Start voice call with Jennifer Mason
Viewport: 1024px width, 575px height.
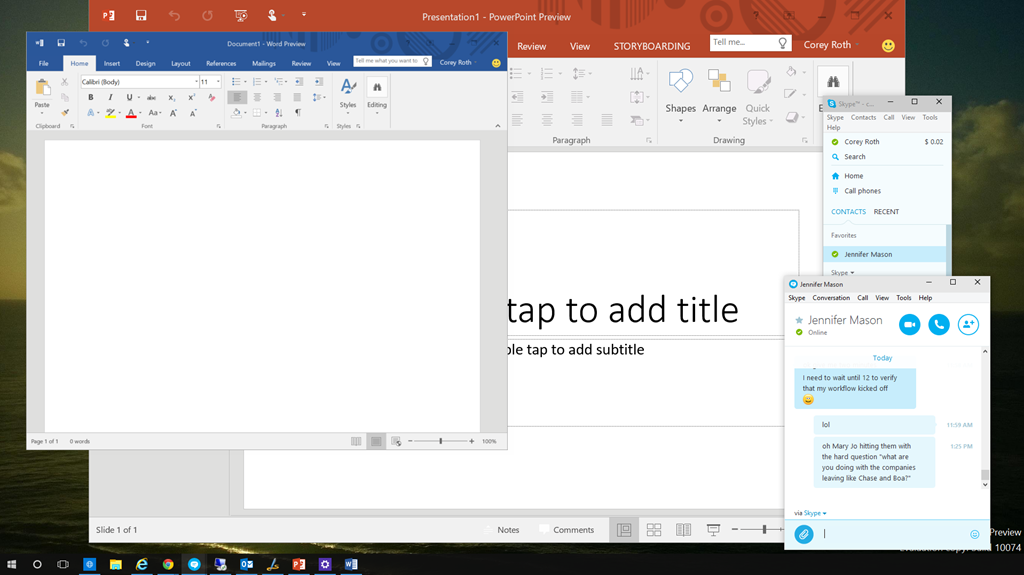[938, 324]
